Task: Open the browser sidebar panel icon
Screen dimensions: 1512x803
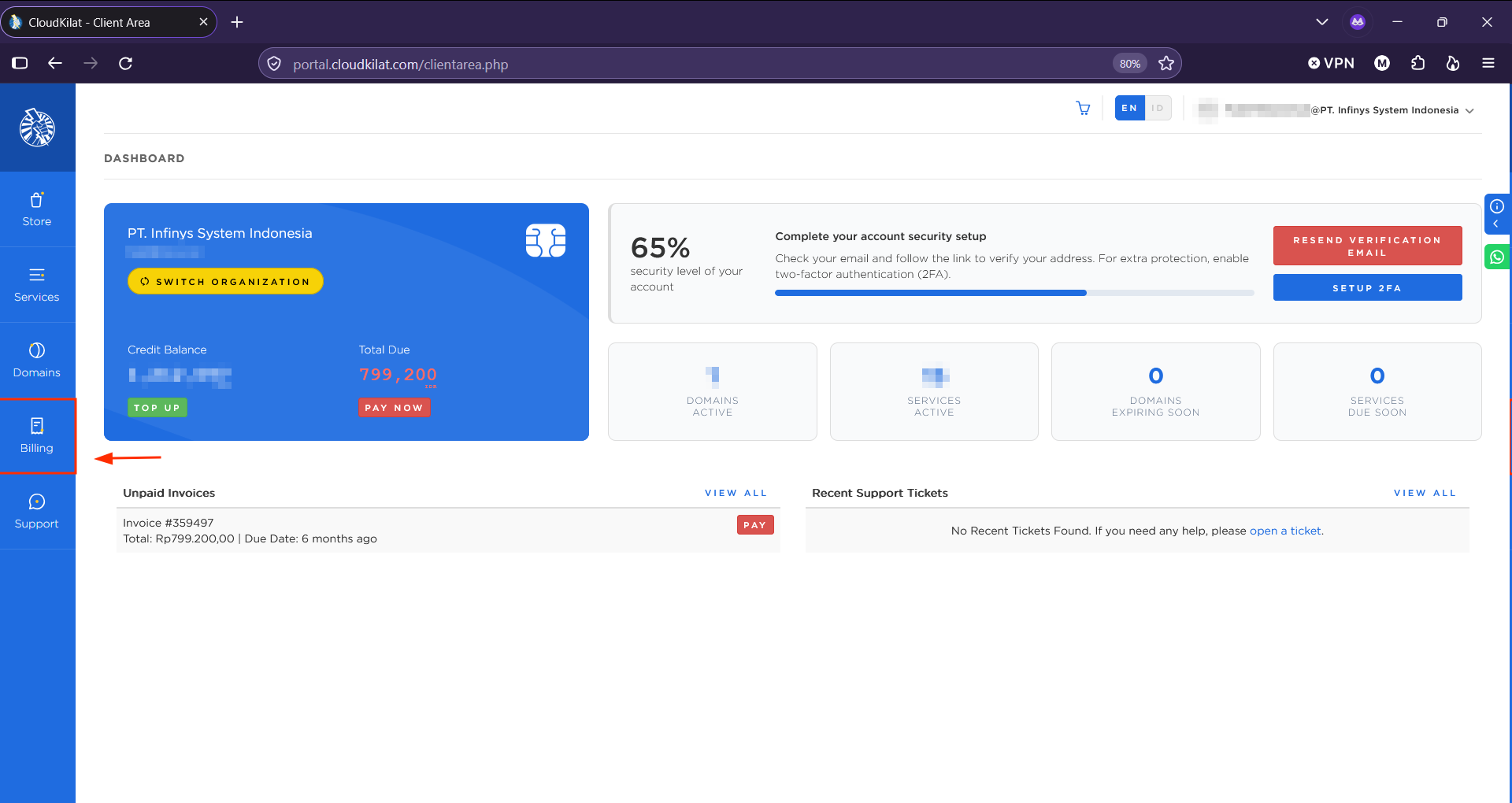Action: (x=20, y=64)
